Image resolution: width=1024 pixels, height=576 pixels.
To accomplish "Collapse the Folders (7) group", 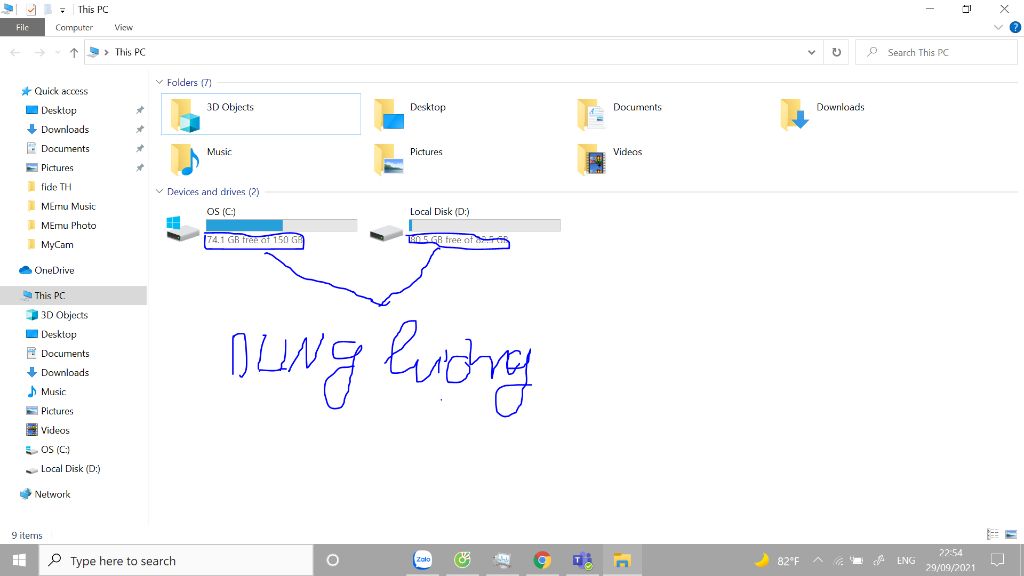I will click(159, 82).
